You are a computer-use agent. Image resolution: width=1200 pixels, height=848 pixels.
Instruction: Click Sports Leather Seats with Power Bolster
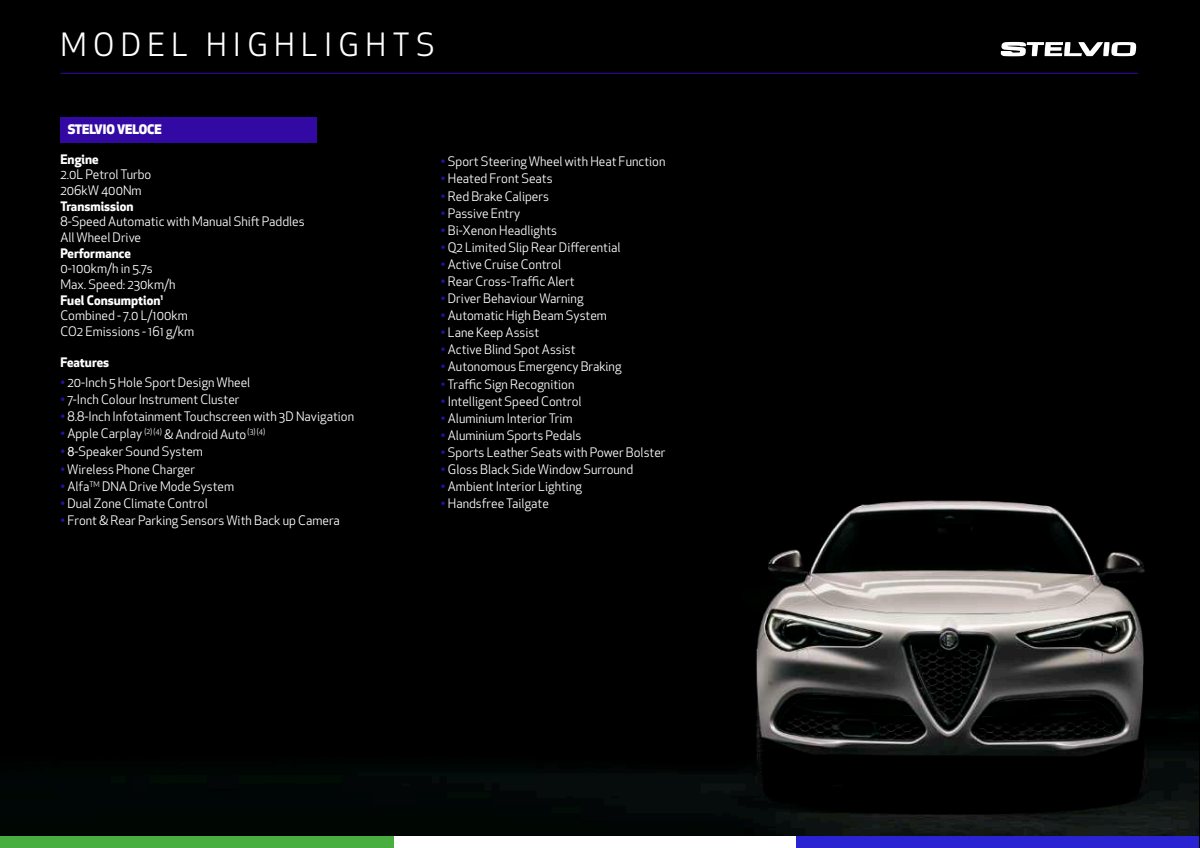(x=556, y=453)
